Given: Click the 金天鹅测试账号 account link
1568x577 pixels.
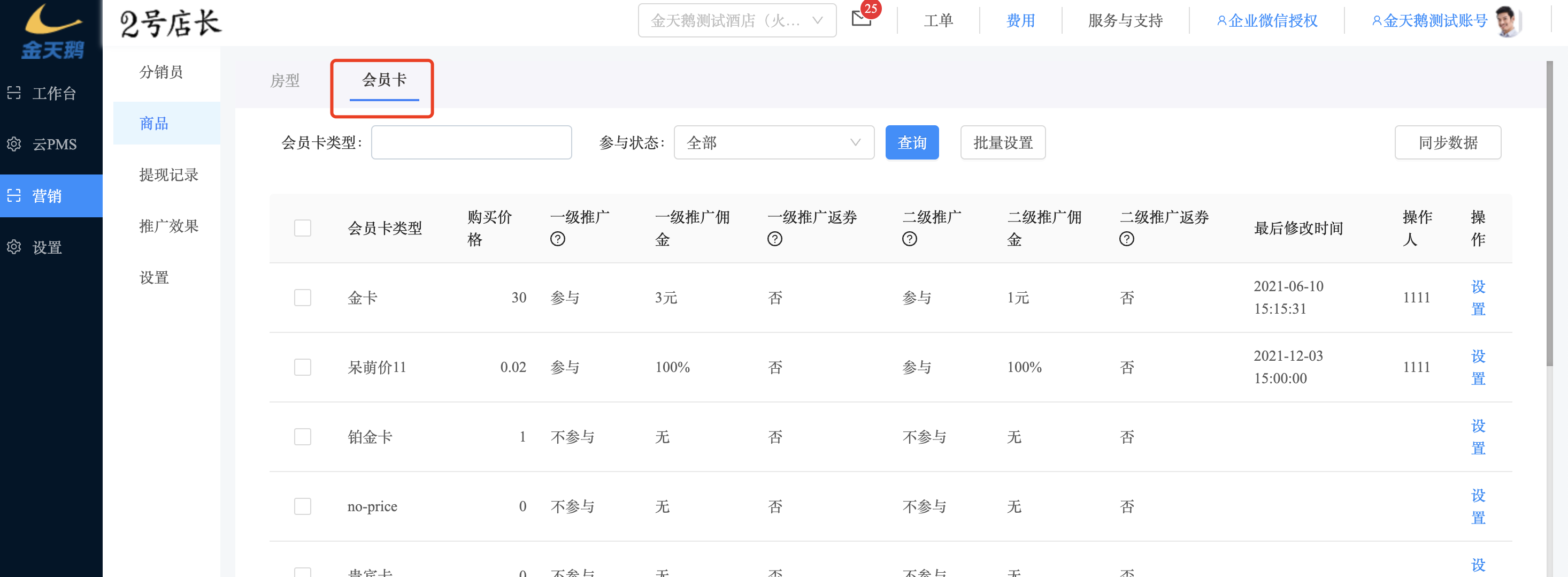Looking at the screenshot, I should (1435, 21).
